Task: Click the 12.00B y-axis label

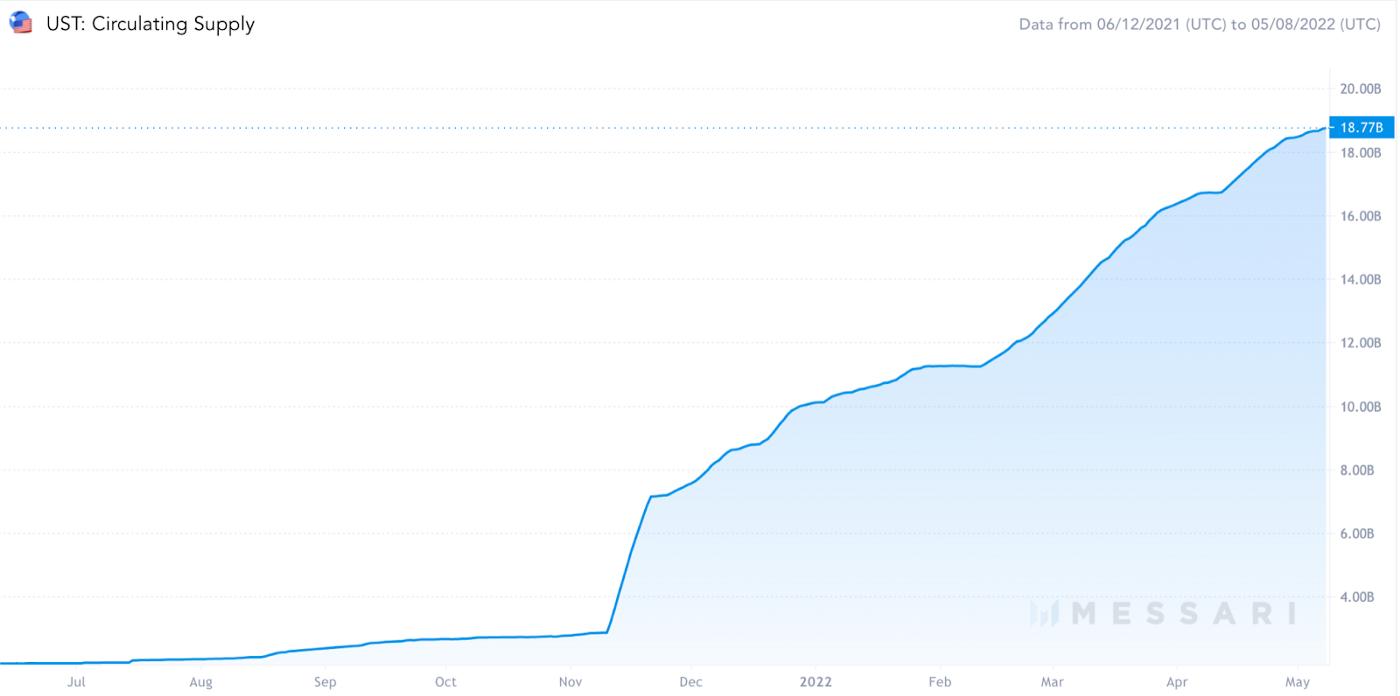Action: point(1360,343)
